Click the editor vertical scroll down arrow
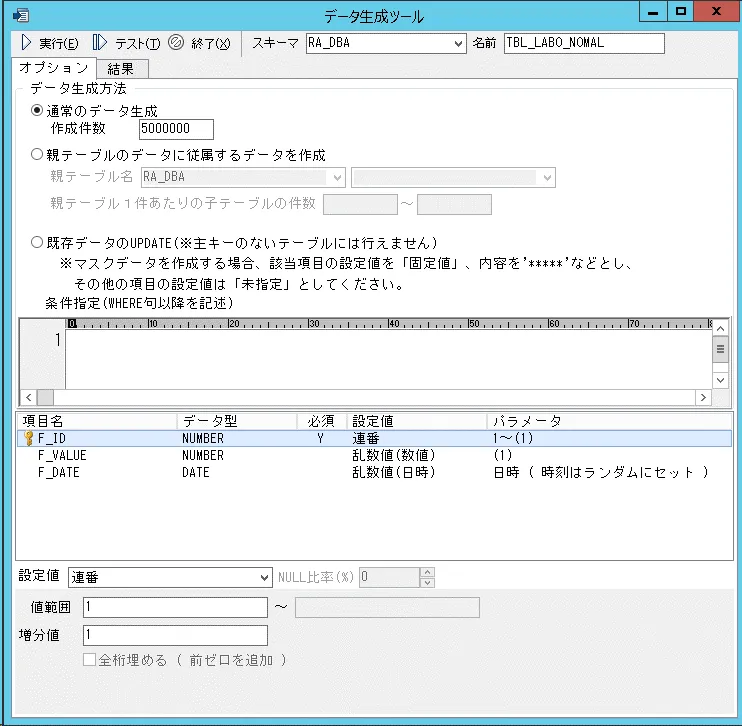 720,380
